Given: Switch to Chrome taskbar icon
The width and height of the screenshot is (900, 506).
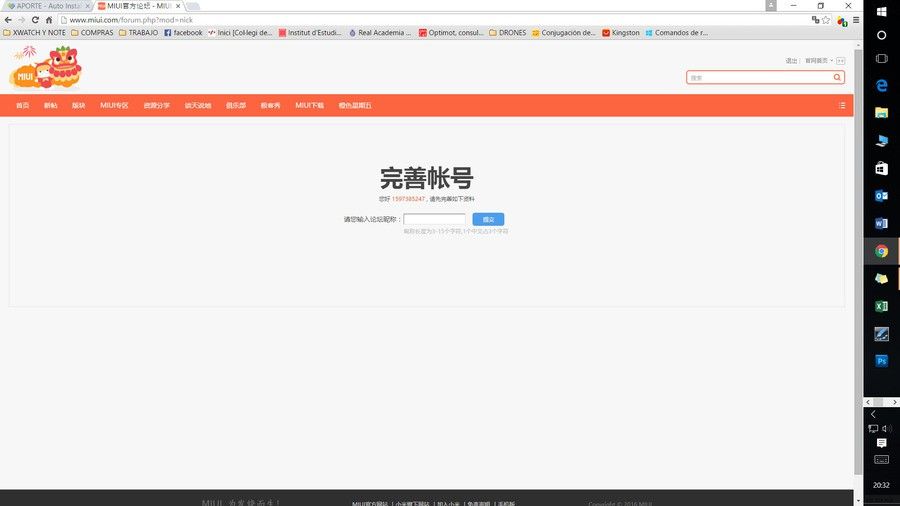Looking at the screenshot, I should (882, 251).
